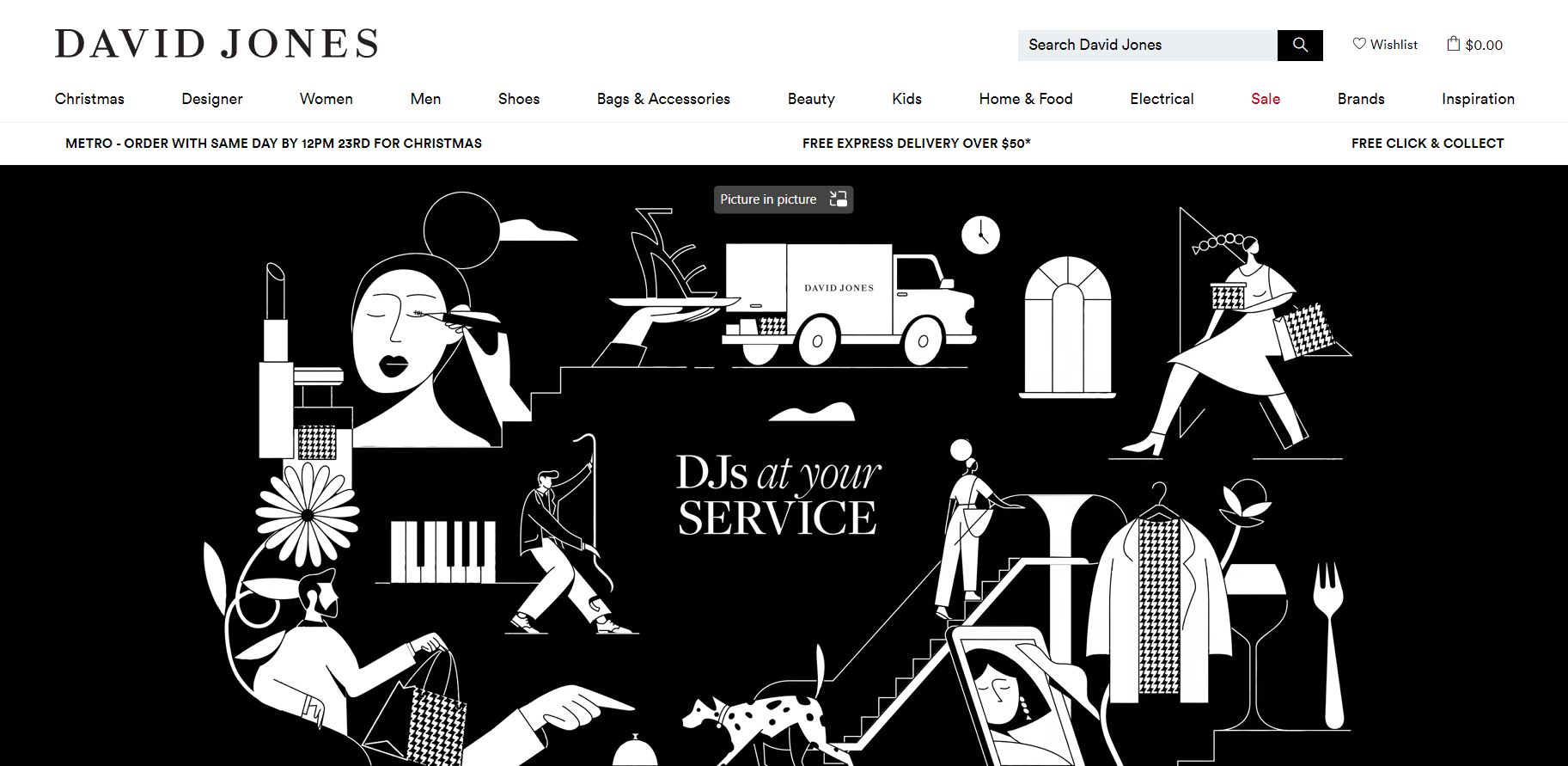This screenshot has height=766, width=1568.
Task: Open Bags & Accessories menu
Action: 663,99
